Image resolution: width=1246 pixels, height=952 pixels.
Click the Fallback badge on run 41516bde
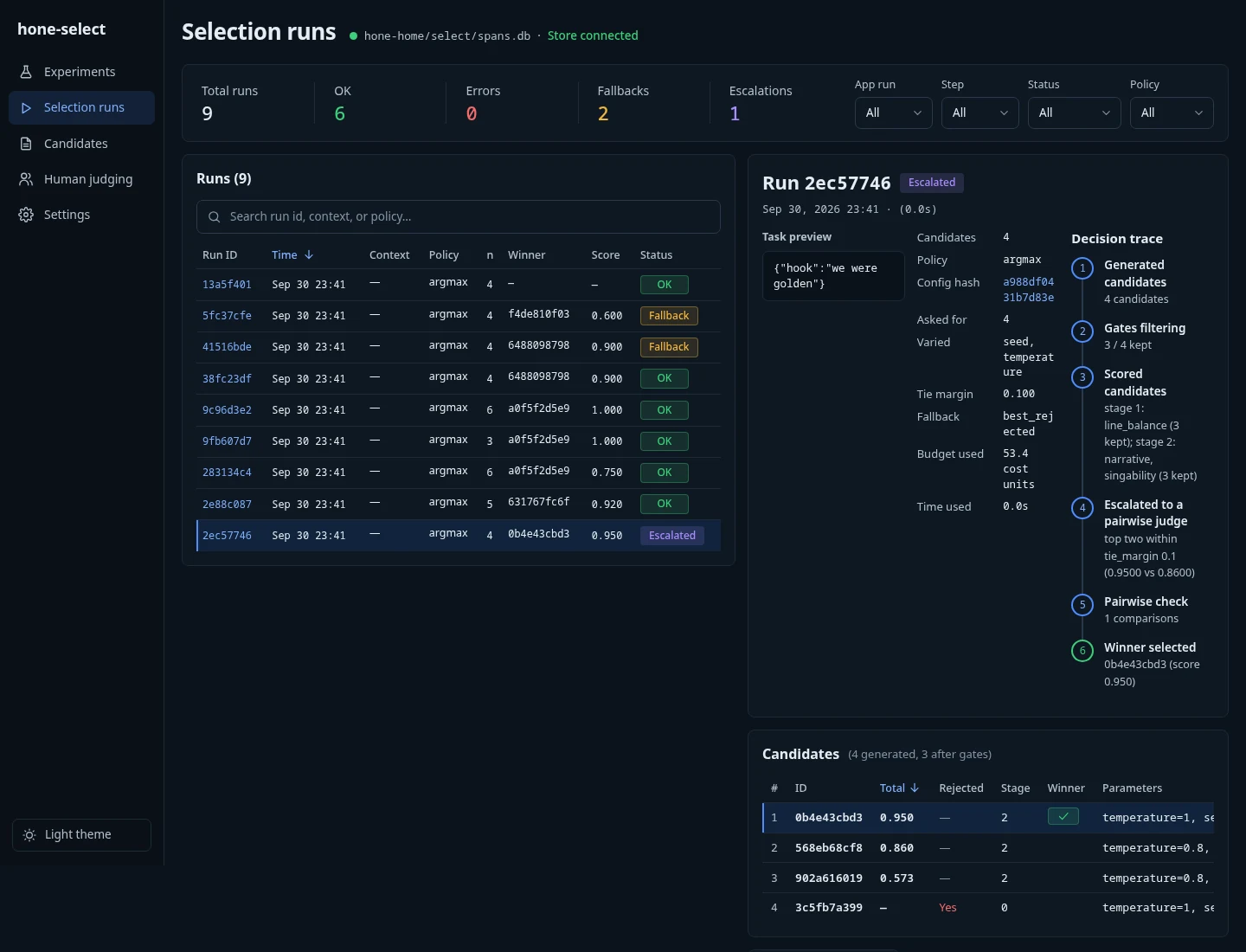(x=669, y=347)
